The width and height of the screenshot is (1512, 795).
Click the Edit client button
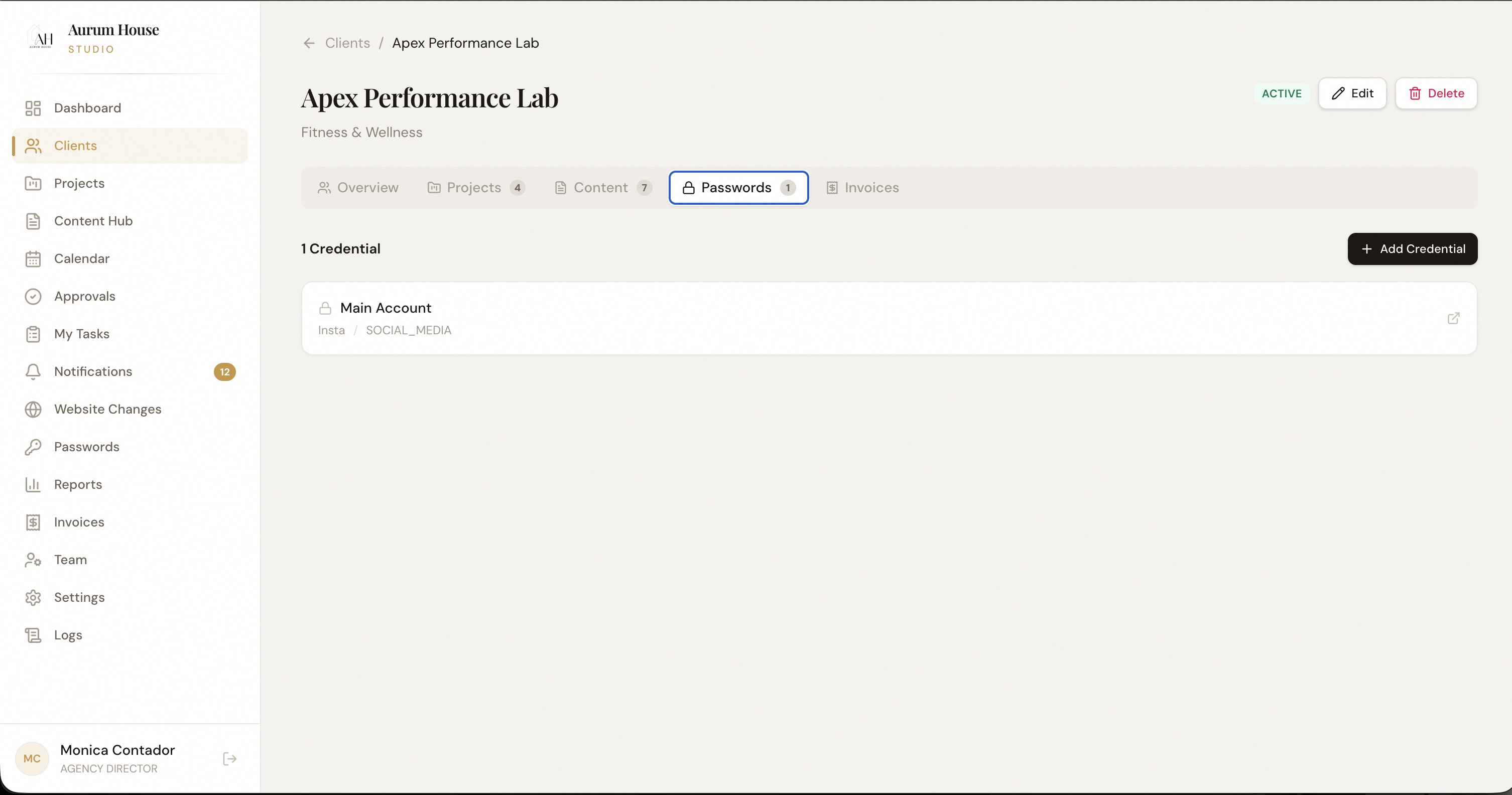(x=1352, y=93)
